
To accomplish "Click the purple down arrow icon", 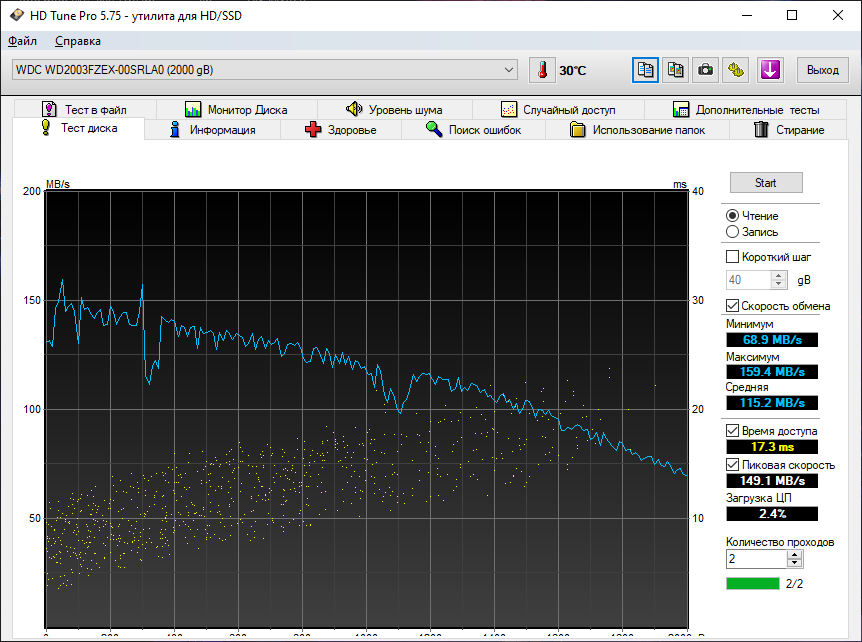I will click(770, 70).
